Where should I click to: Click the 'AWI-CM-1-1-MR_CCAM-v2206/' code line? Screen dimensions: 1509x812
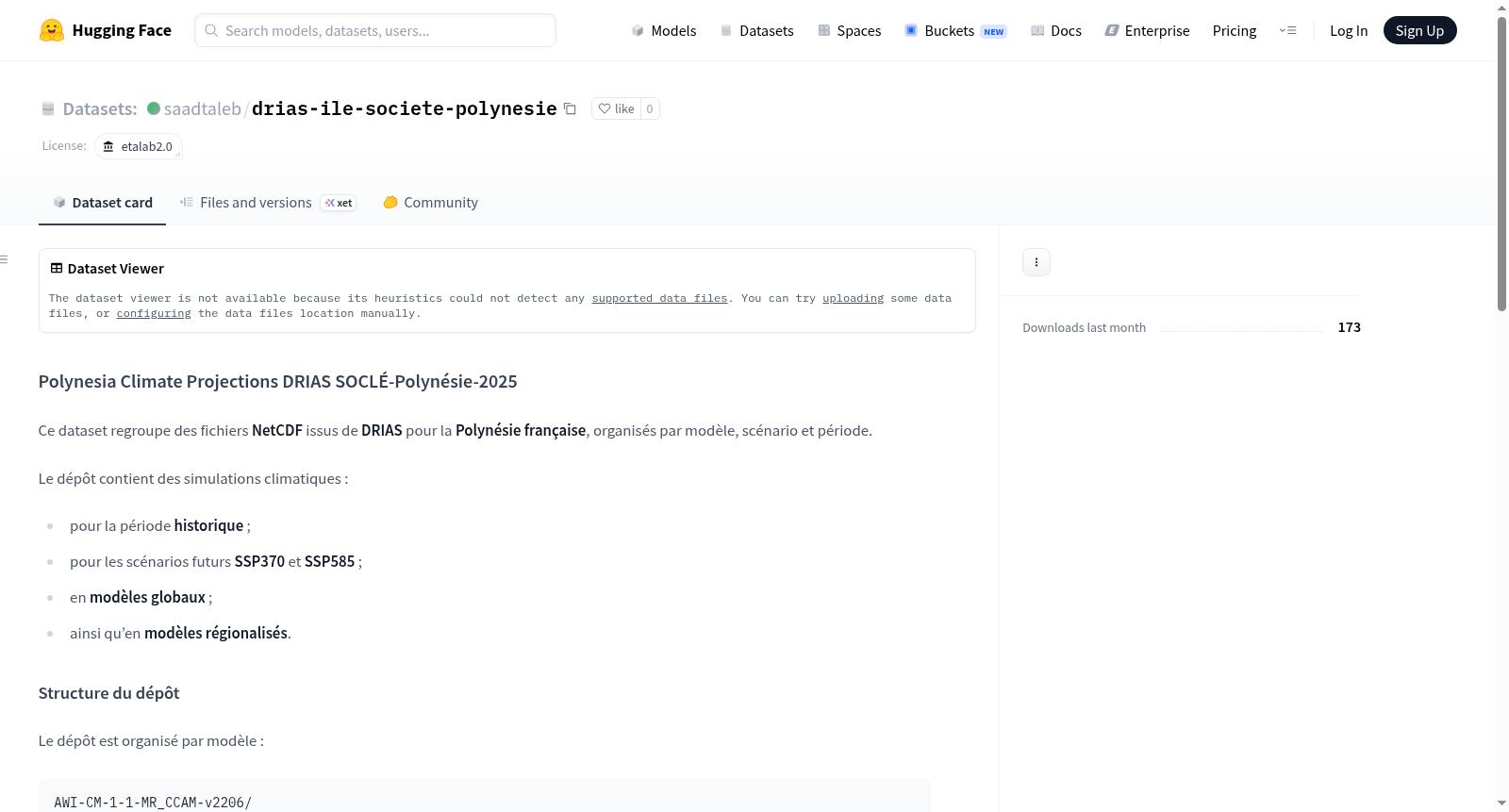tap(153, 803)
